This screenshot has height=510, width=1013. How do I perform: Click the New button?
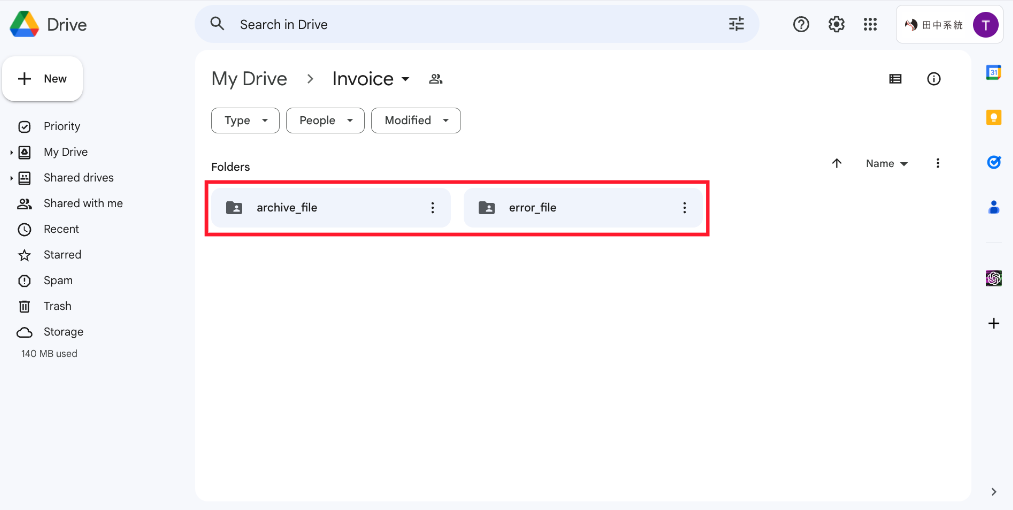point(43,79)
